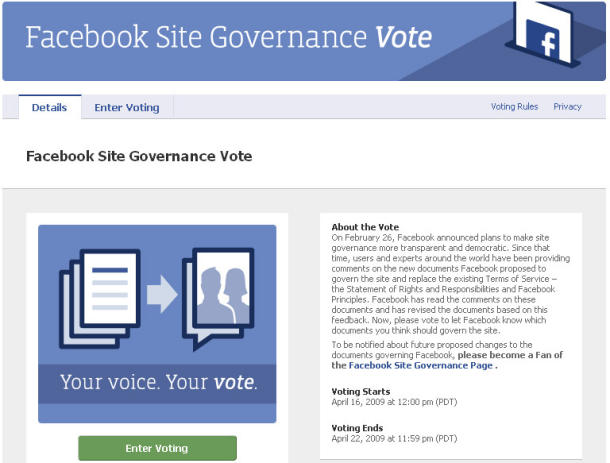Switch to the Details tab
Viewport: 610px width, 463px height.
tap(49, 107)
